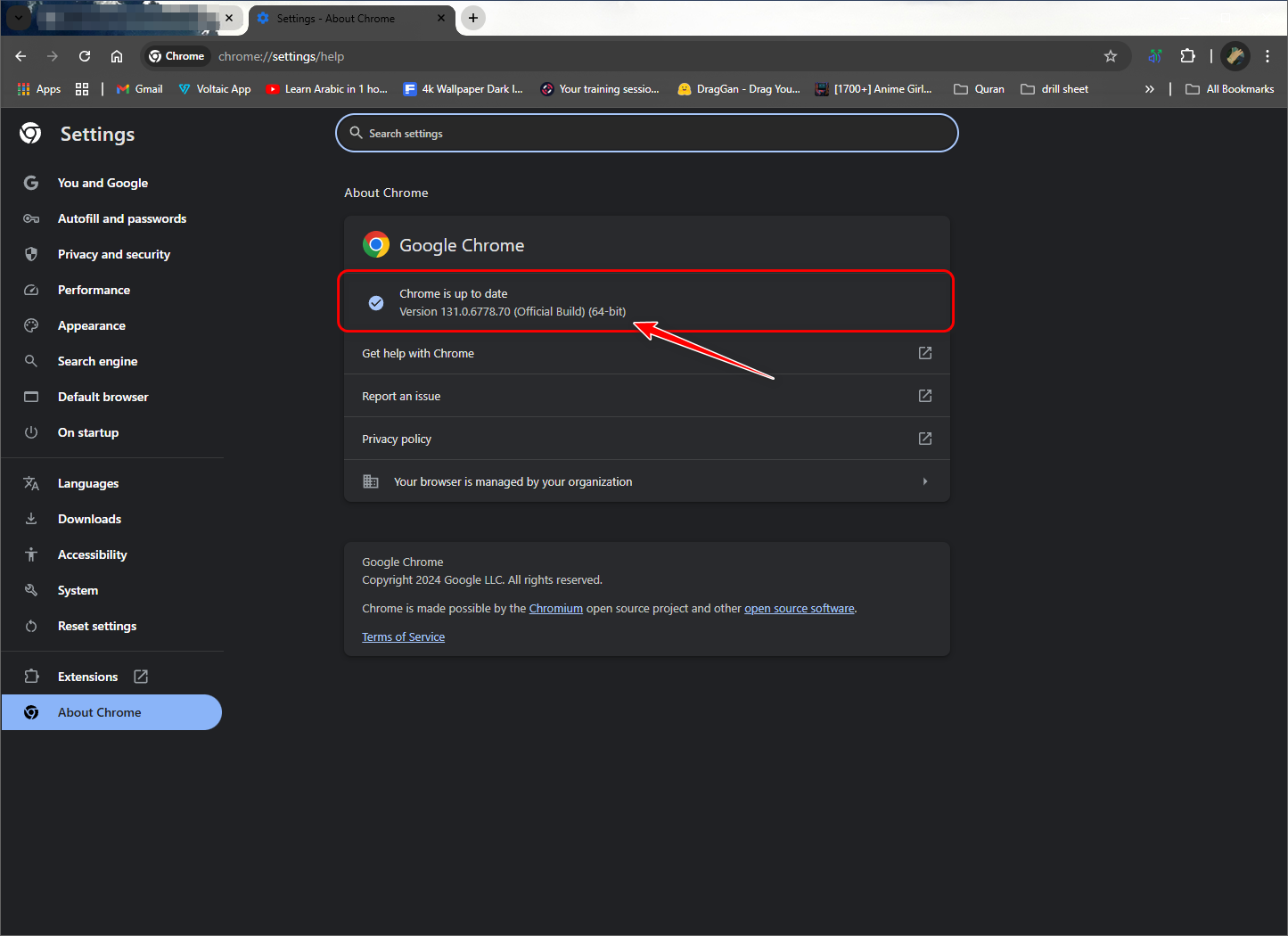1288x936 pixels.
Task: Open the browser home page
Action: pos(117,56)
